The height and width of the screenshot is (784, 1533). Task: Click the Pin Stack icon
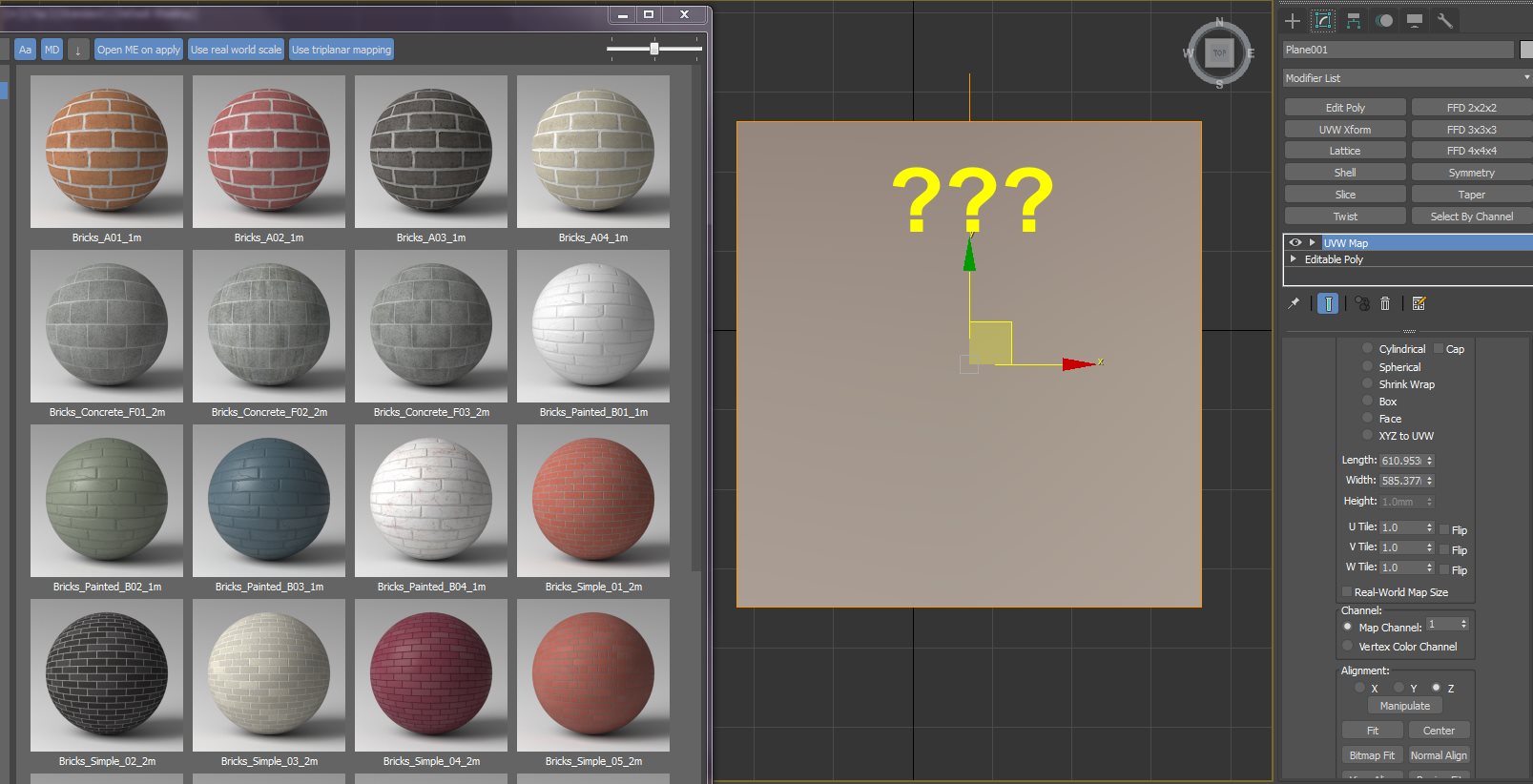(x=1294, y=303)
